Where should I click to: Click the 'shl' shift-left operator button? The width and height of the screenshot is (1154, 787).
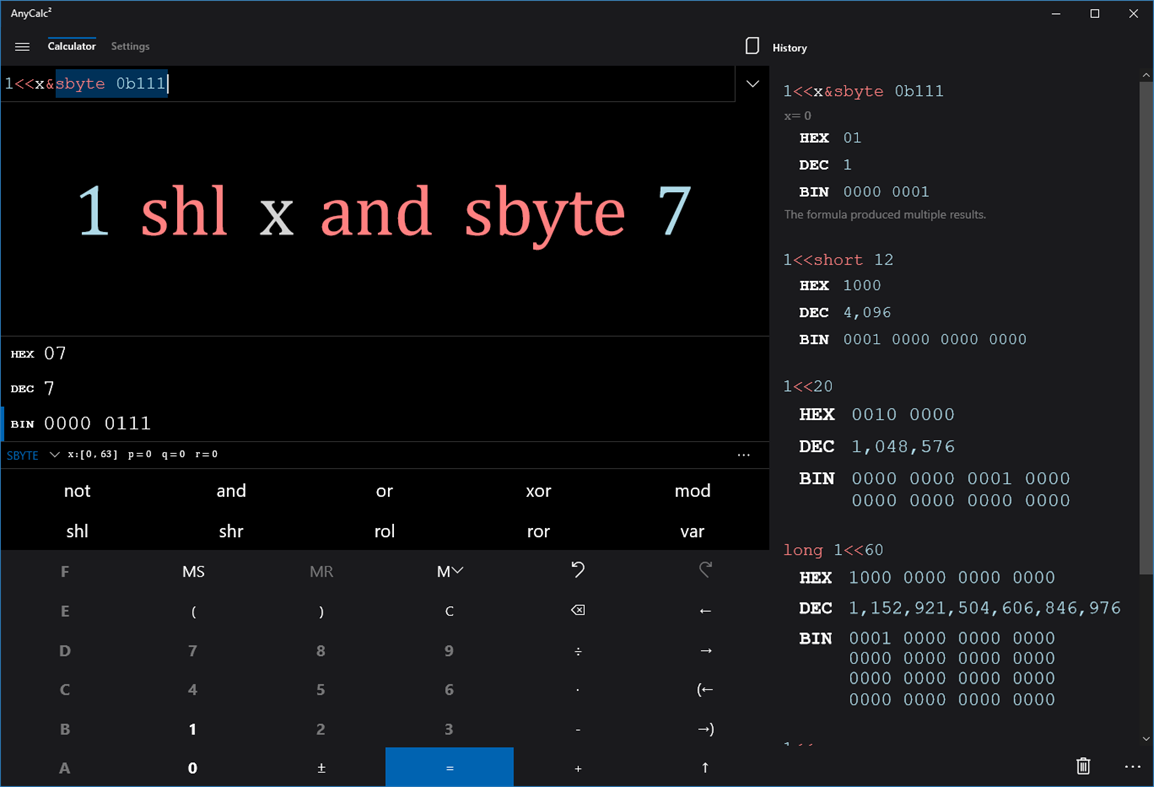(x=77, y=531)
